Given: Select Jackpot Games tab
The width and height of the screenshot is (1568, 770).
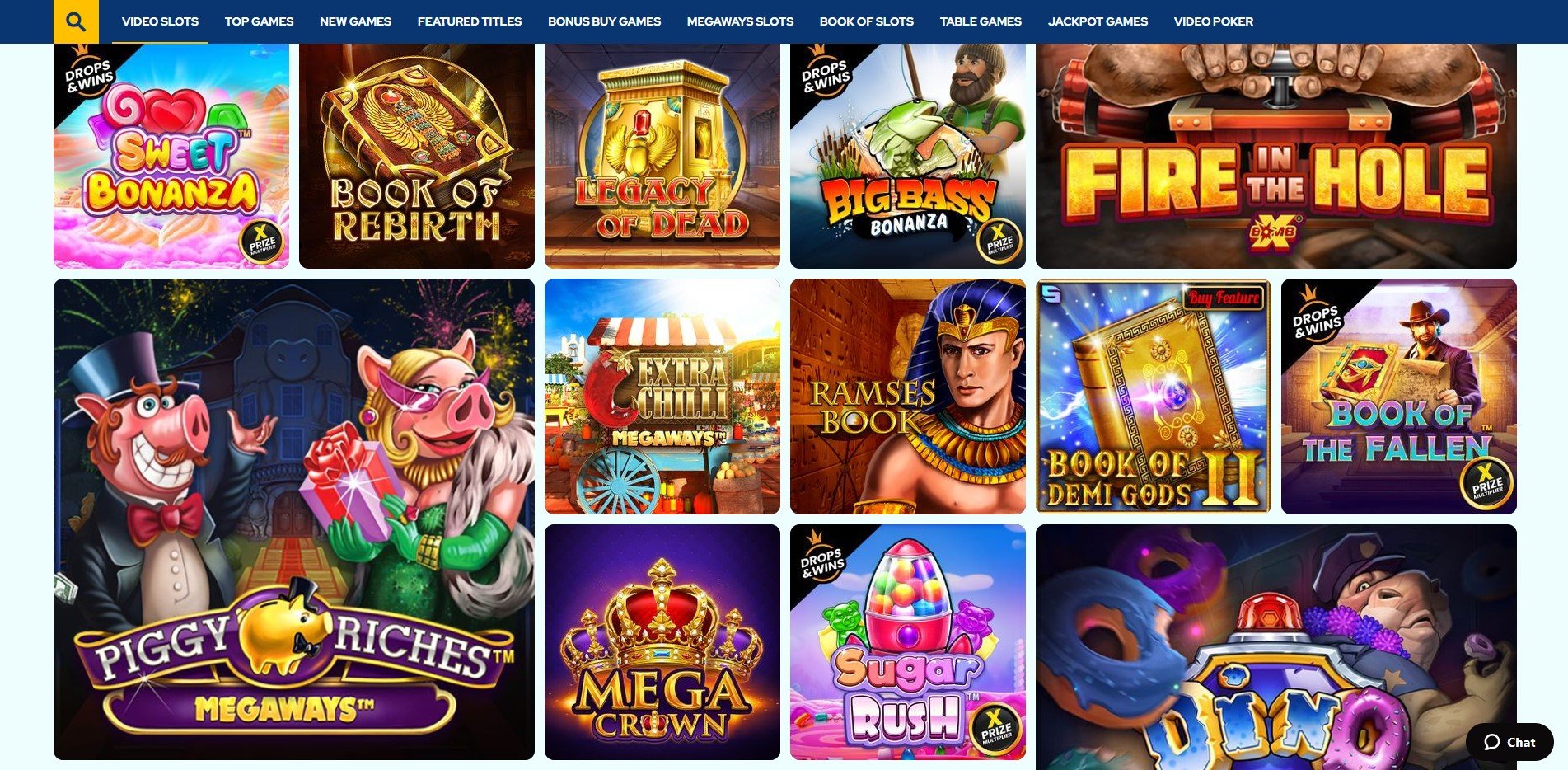Looking at the screenshot, I should (1098, 21).
